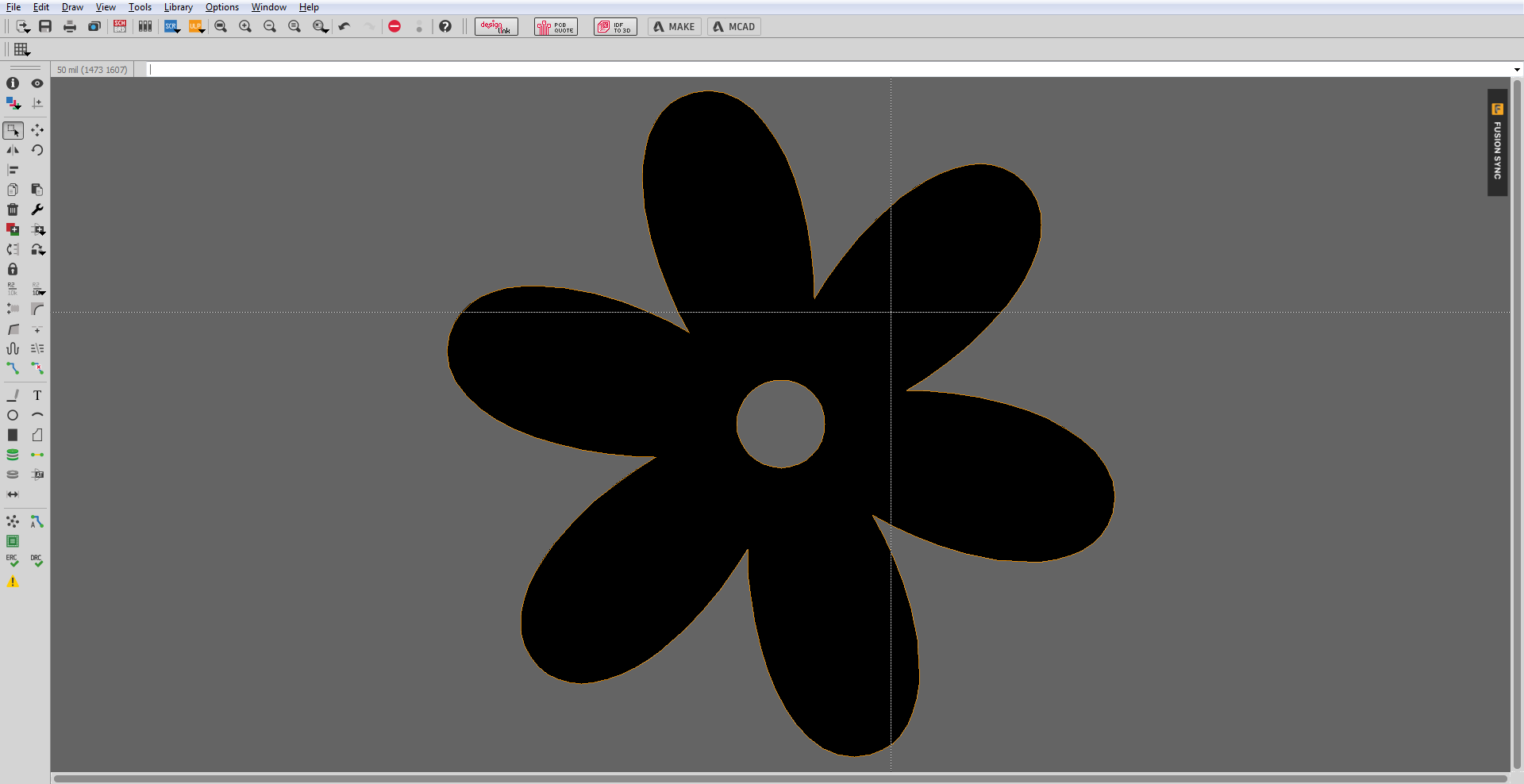Click the Info tool icon
This screenshot has width=1524, height=784.
pyautogui.click(x=13, y=83)
